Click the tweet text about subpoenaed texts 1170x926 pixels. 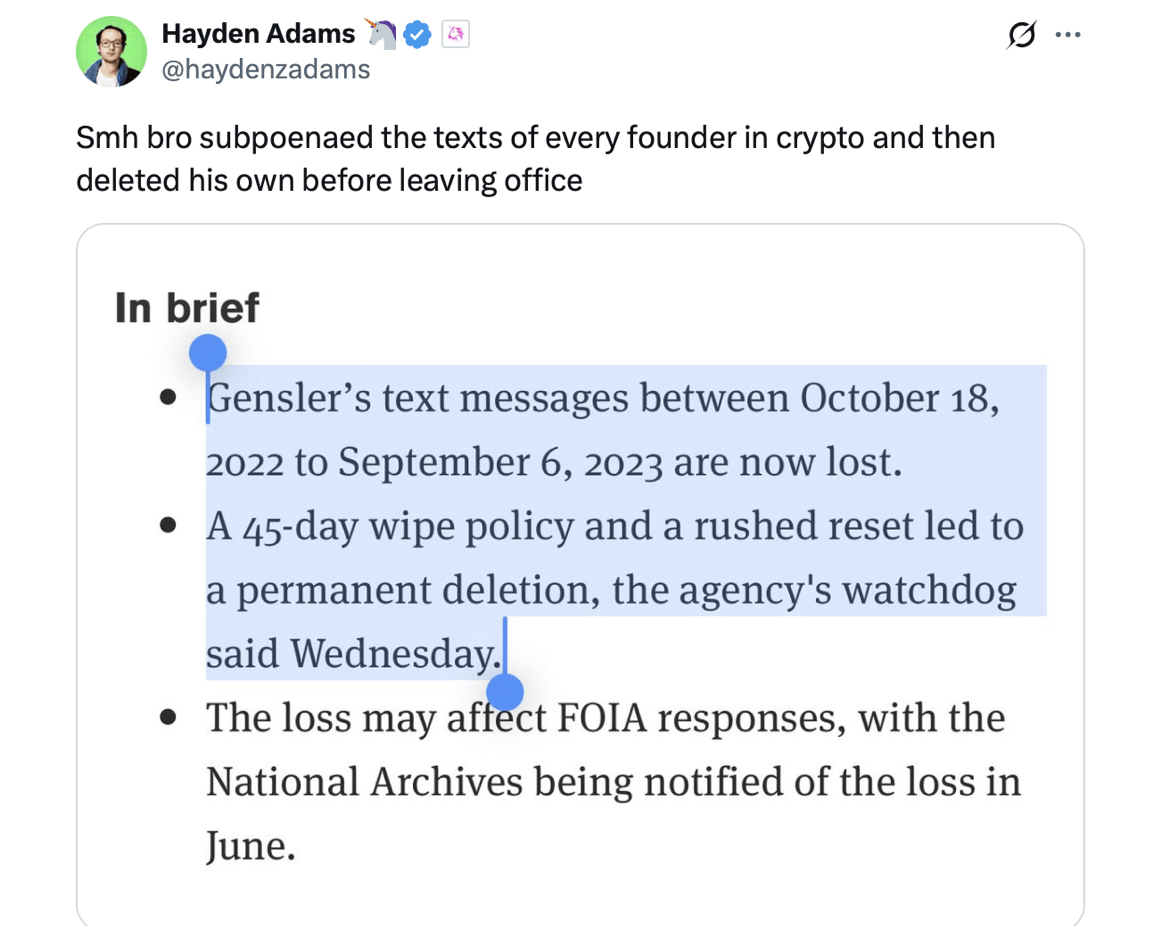tap(535, 158)
